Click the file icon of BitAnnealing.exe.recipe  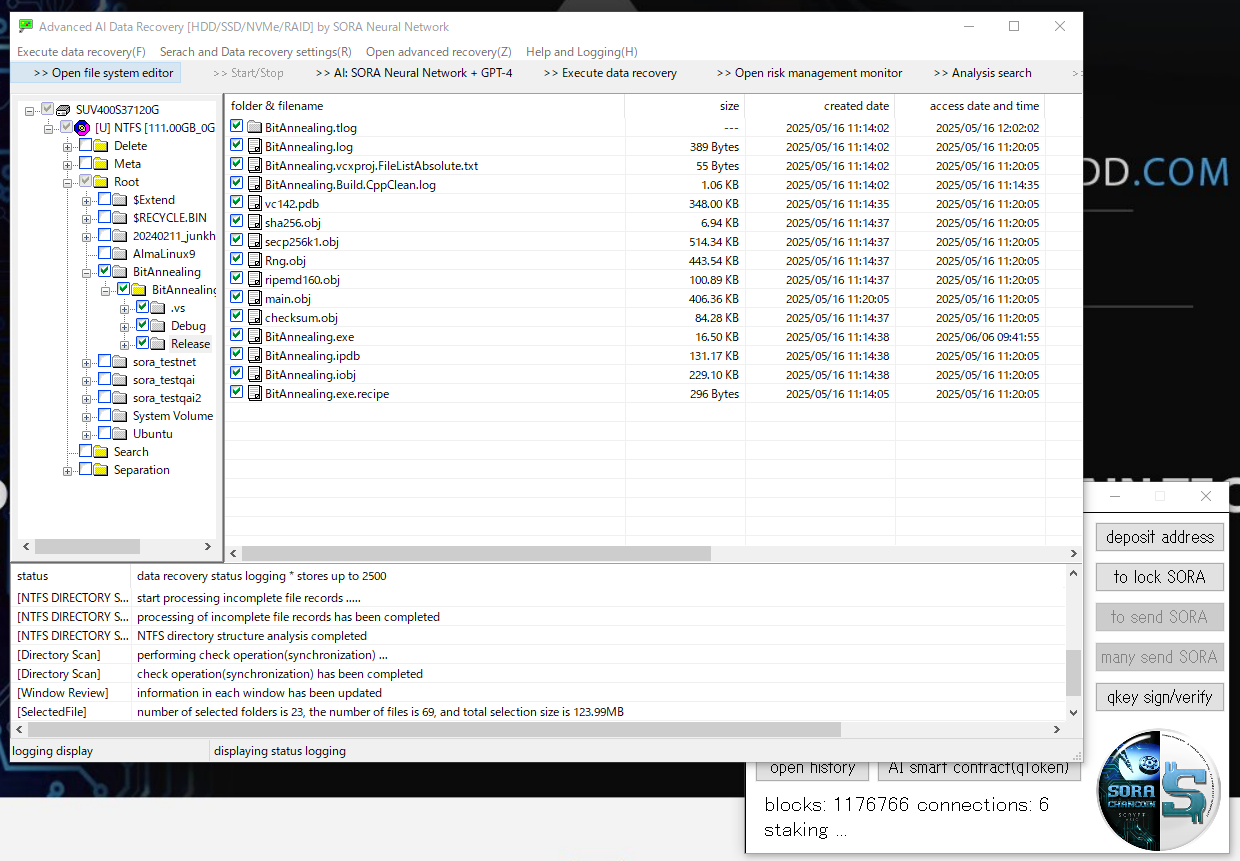[x=254, y=393]
